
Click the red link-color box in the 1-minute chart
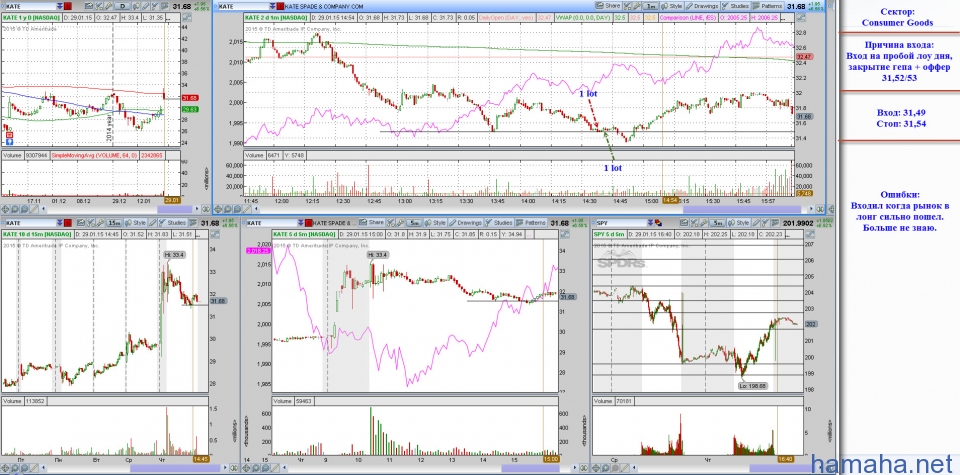[280, 6]
